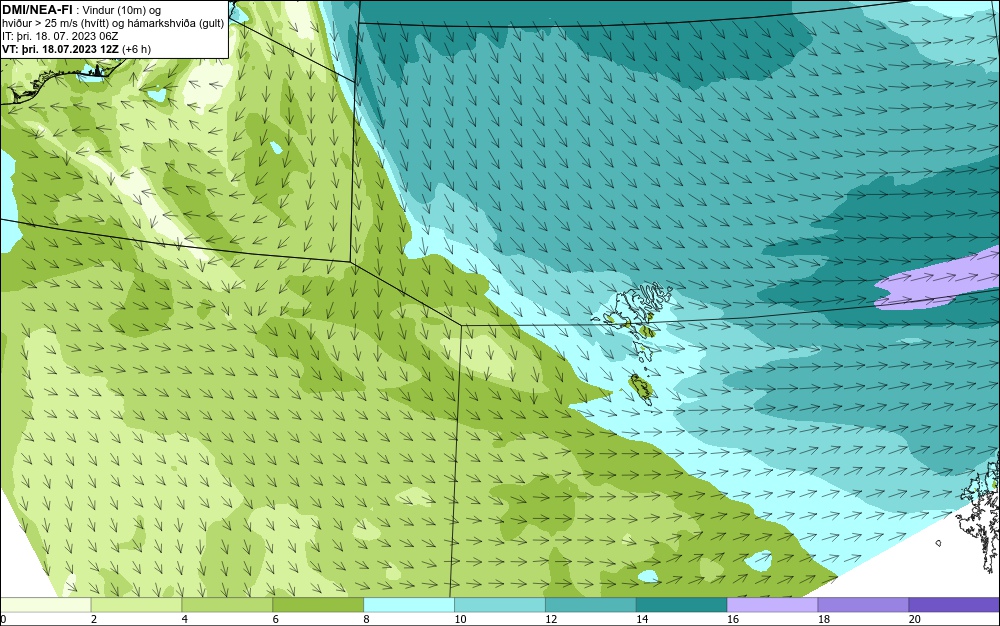Select the 2–4 m/s light green legend swatch

pyautogui.click(x=136, y=604)
